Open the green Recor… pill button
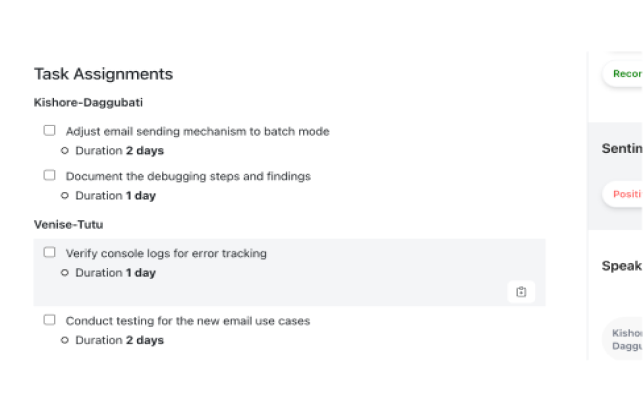Viewport: 643px width, 410px height. [x=624, y=74]
